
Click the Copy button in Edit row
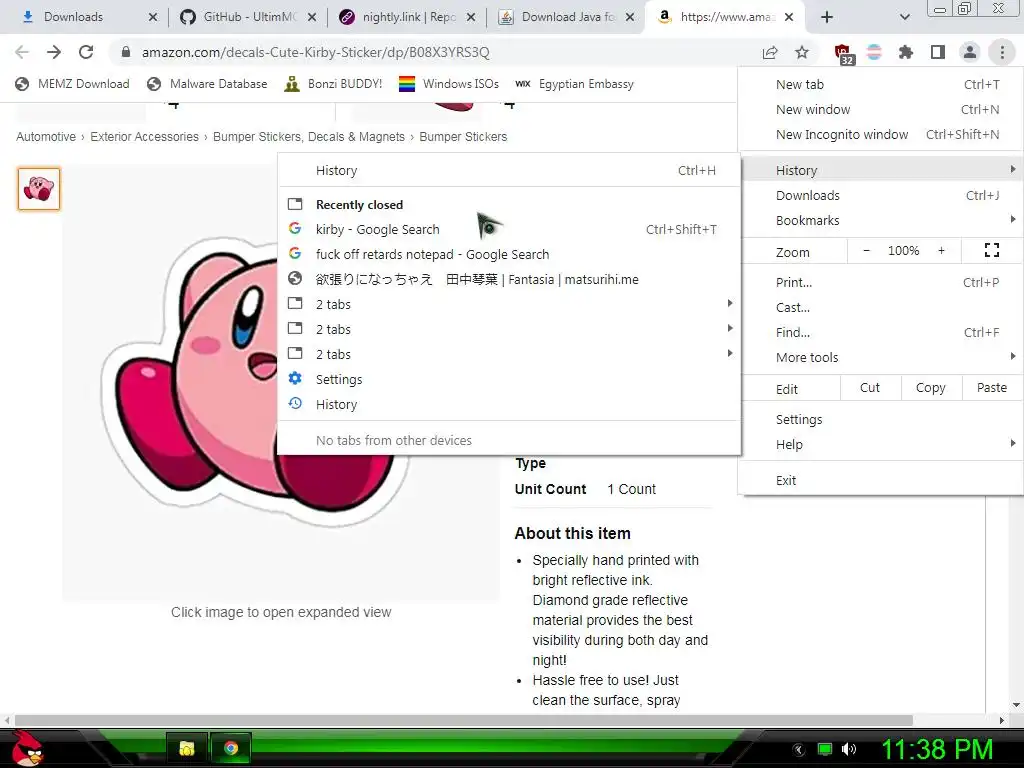tap(931, 388)
